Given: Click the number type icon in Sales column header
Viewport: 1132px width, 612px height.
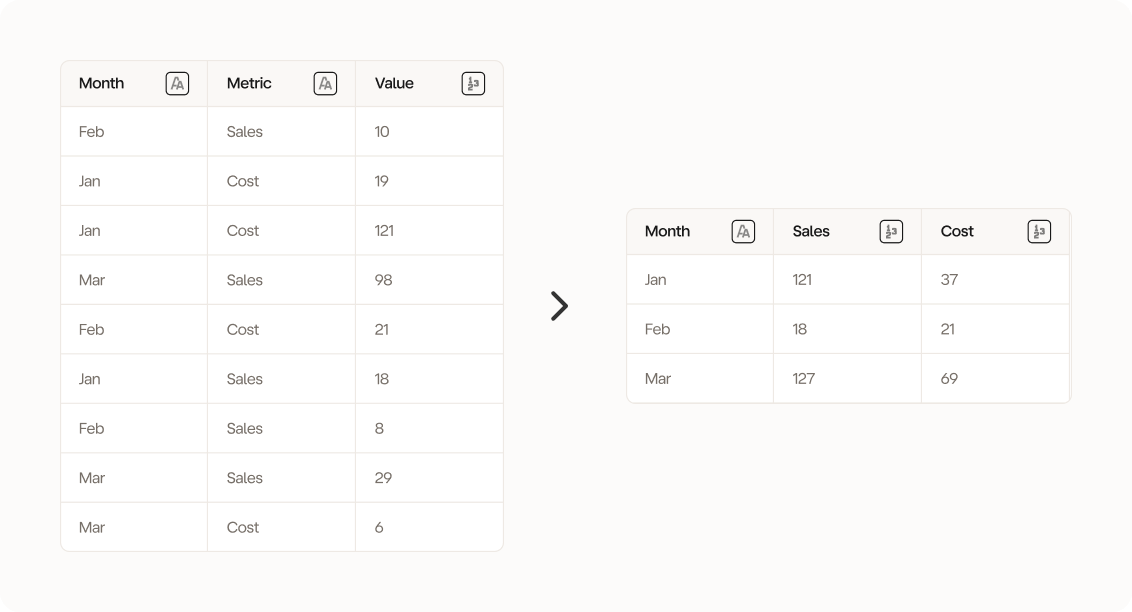Looking at the screenshot, I should (x=891, y=232).
